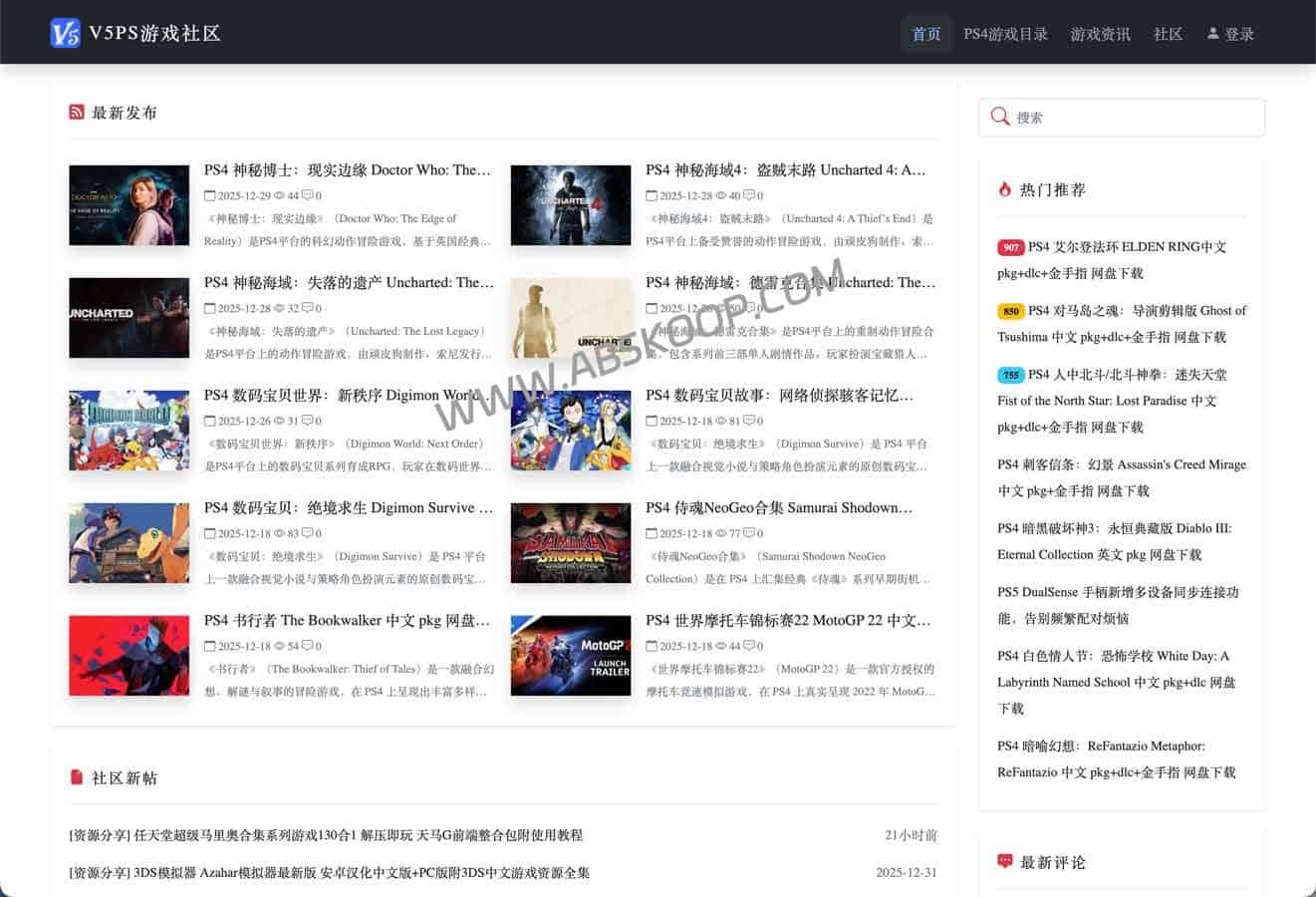Open the 首页 navigation tab

coord(926,33)
